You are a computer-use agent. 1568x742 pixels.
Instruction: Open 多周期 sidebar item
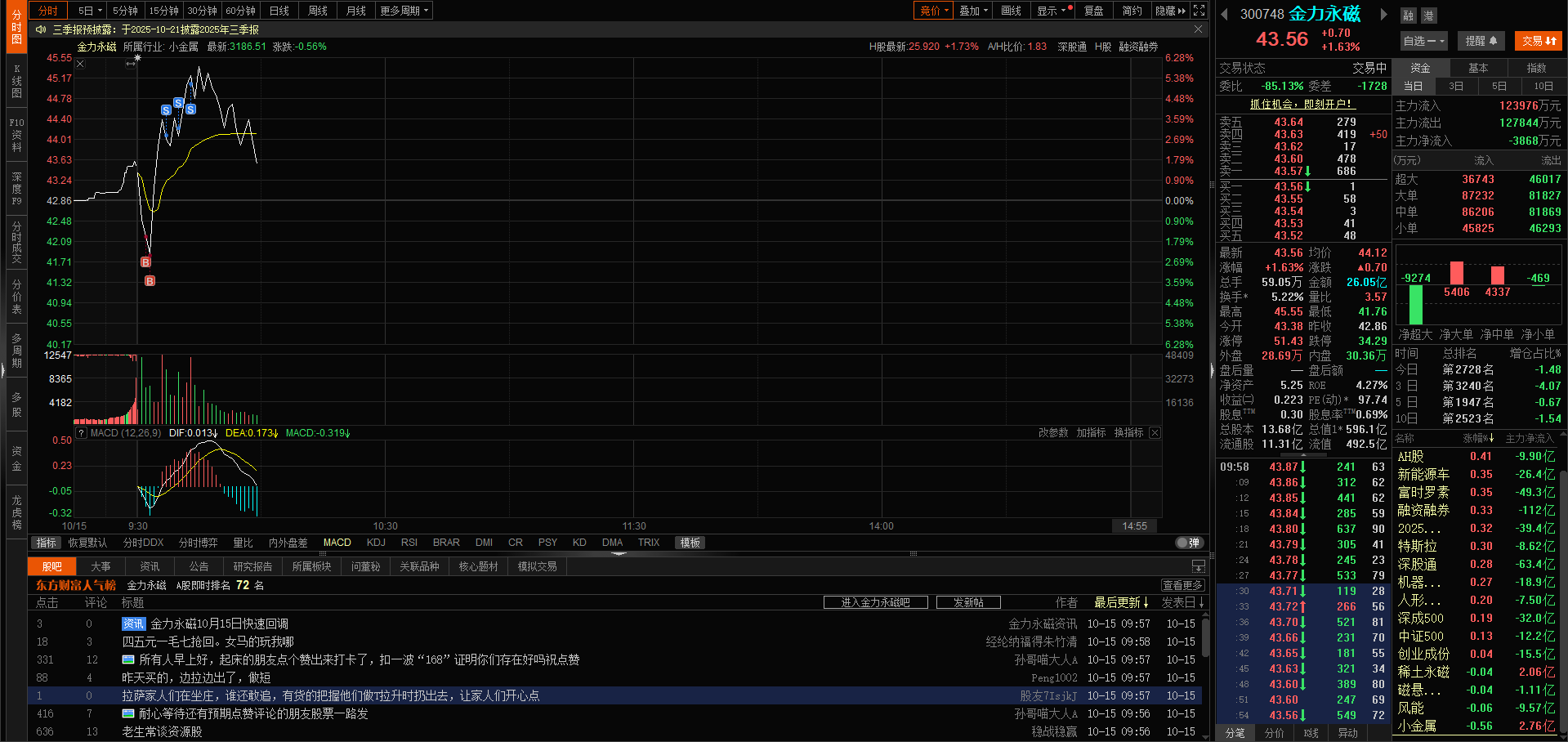tap(16, 350)
